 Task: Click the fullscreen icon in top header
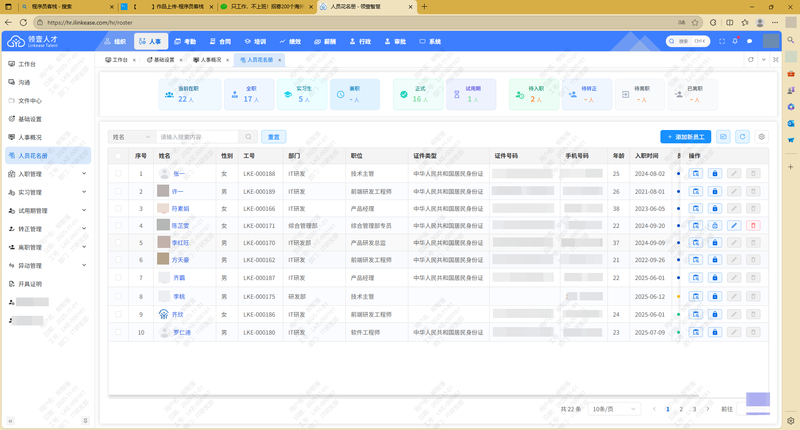pos(721,41)
